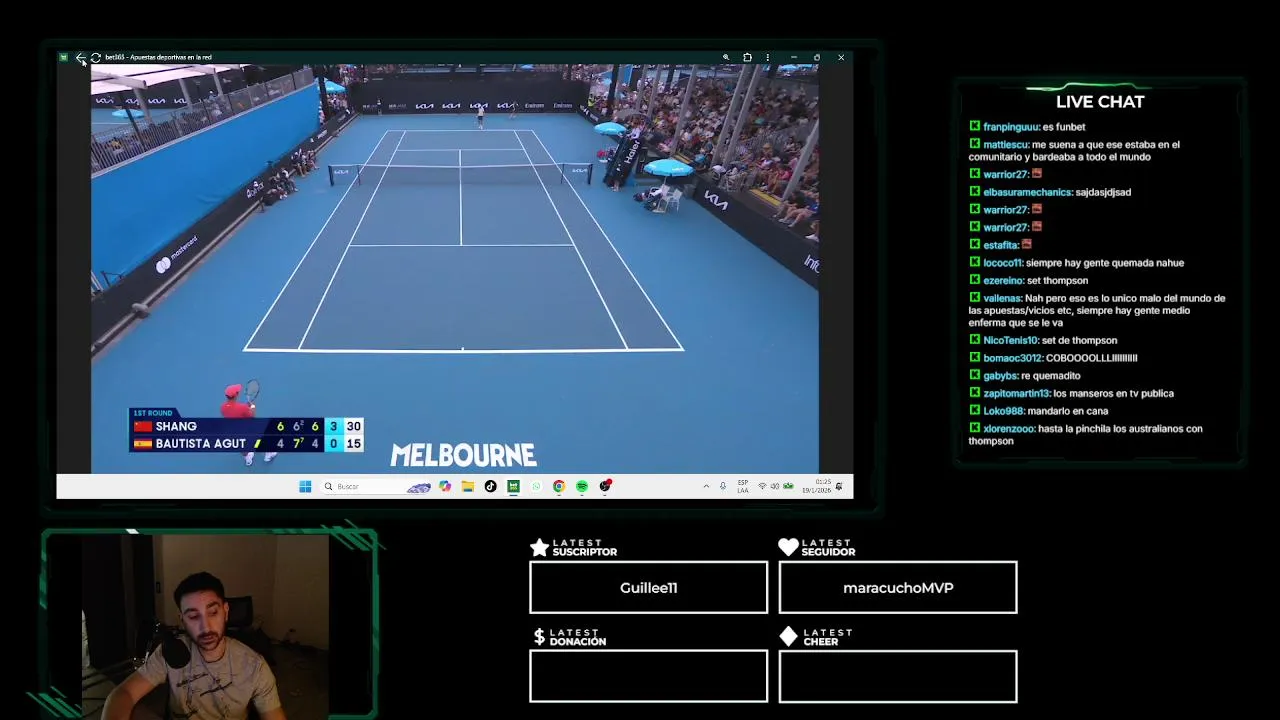Image resolution: width=1280 pixels, height=720 pixels.
Task: Open the zoom magnifier icon in title bar
Action: pos(726,58)
